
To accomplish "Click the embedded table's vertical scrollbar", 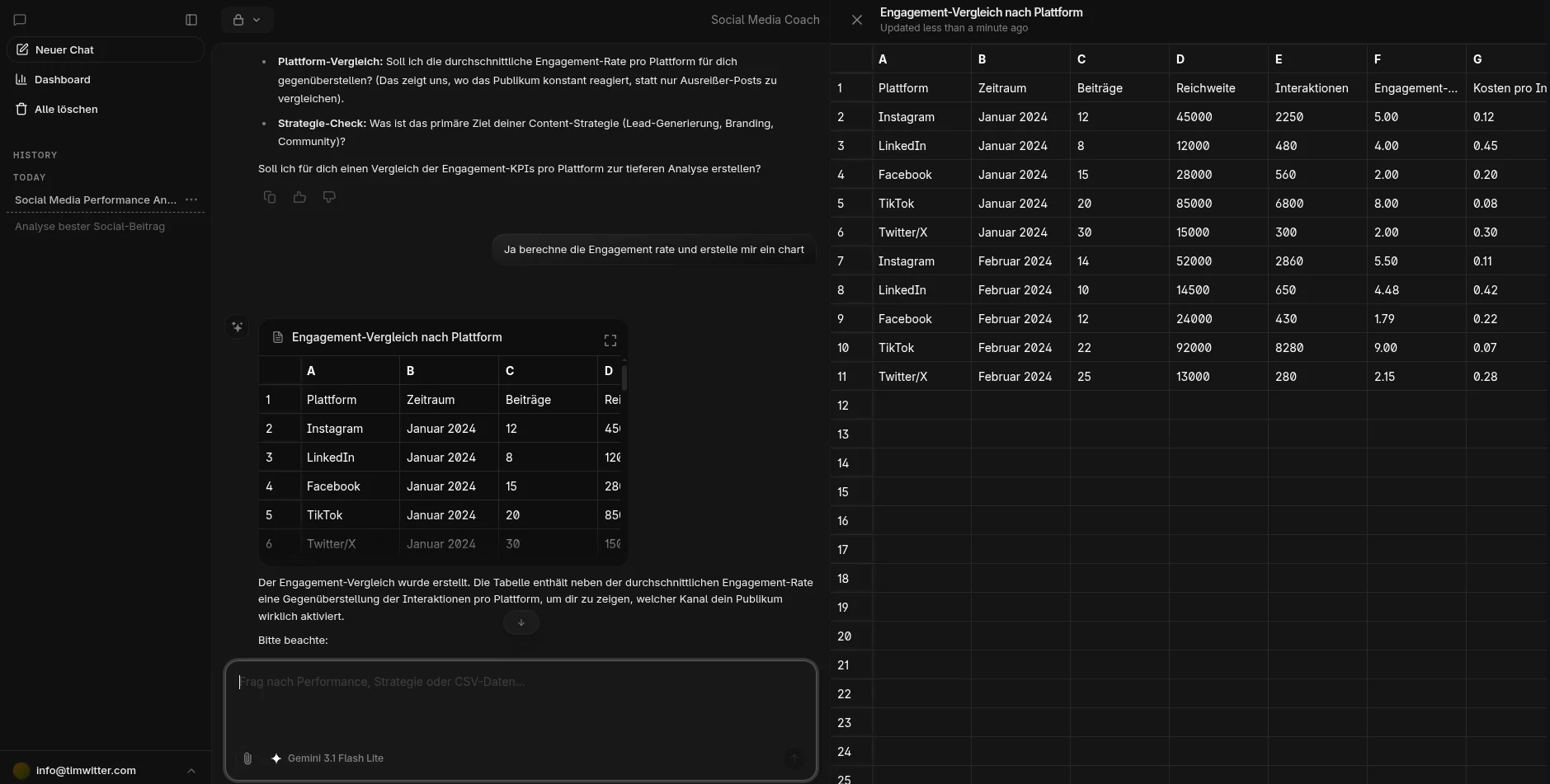I will pos(624,378).
